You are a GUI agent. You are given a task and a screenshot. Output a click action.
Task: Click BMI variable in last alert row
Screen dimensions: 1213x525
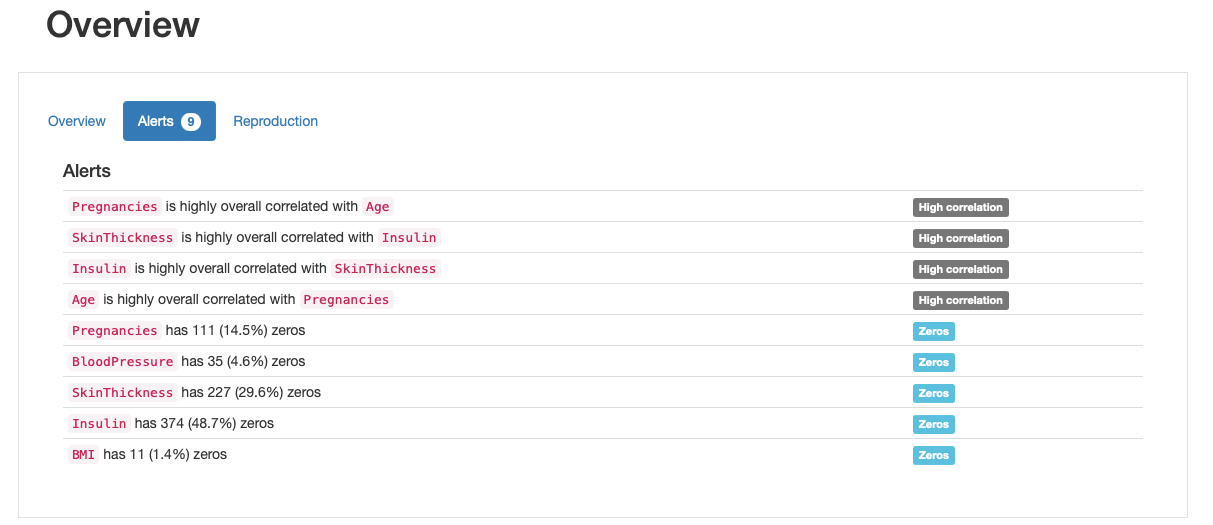(x=84, y=455)
